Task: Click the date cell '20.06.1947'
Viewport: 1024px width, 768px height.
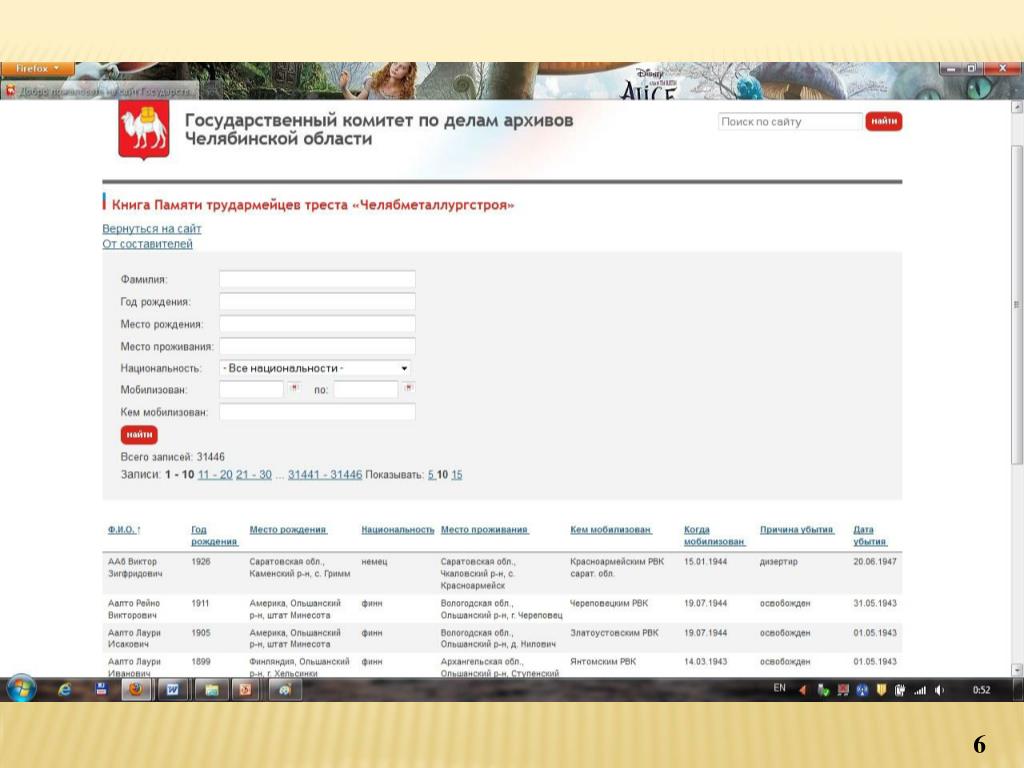Action: pos(875,562)
